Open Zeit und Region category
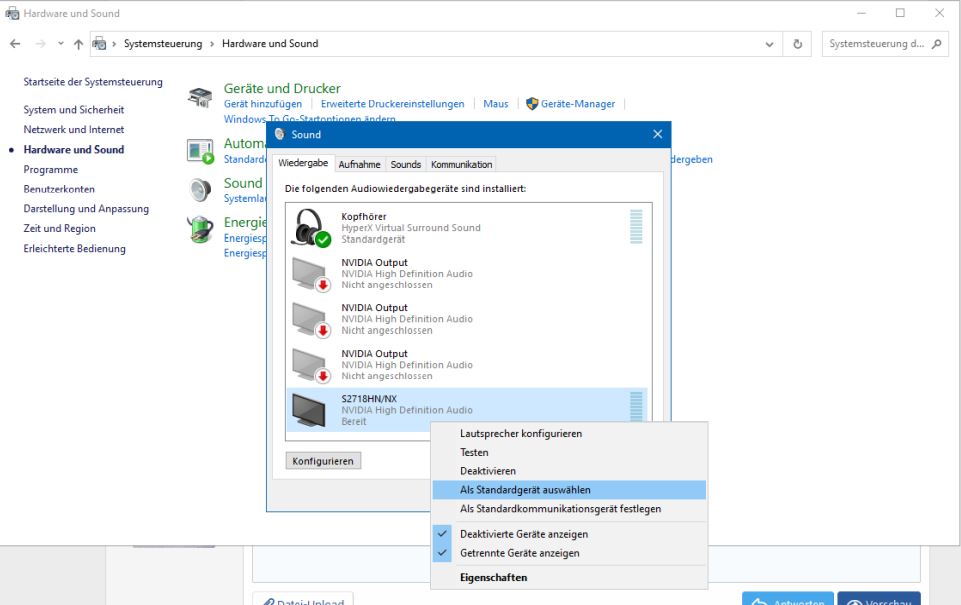The height and width of the screenshot is (605, 961). (59, 229)
